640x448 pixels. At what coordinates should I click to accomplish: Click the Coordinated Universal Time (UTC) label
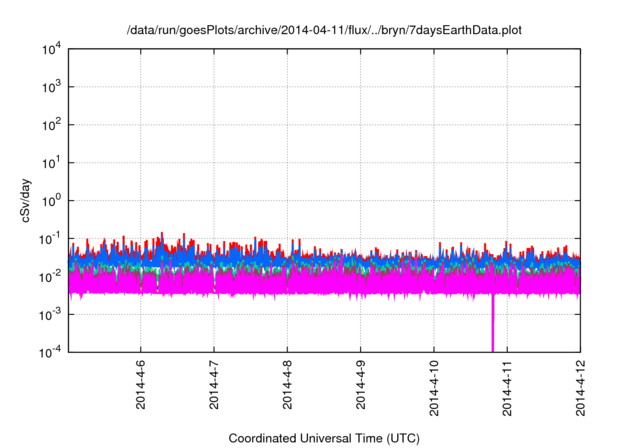[x=324, y=438]
